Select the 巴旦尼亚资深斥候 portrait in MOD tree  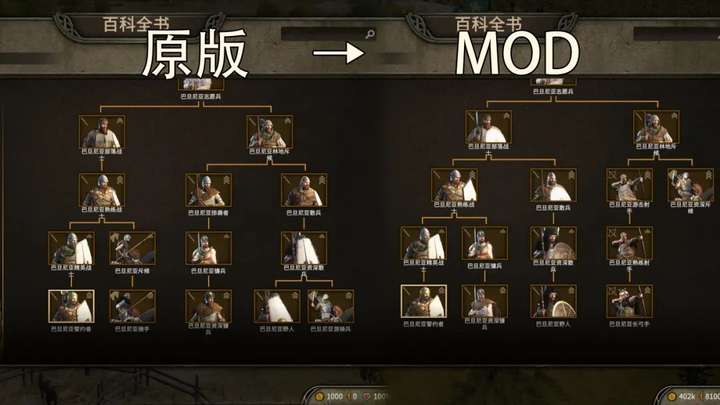[690, 185]
